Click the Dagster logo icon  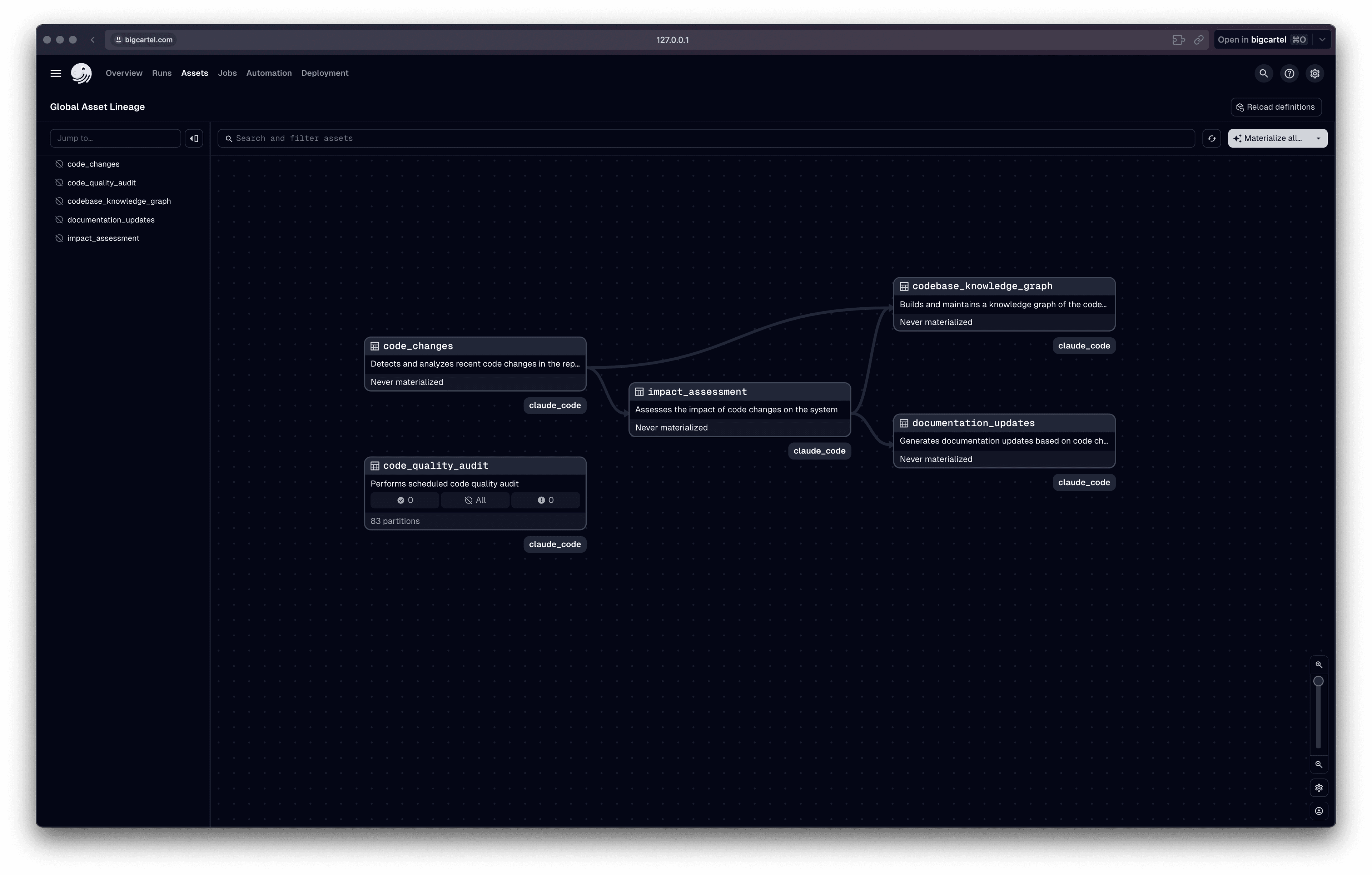coord(81,74)
